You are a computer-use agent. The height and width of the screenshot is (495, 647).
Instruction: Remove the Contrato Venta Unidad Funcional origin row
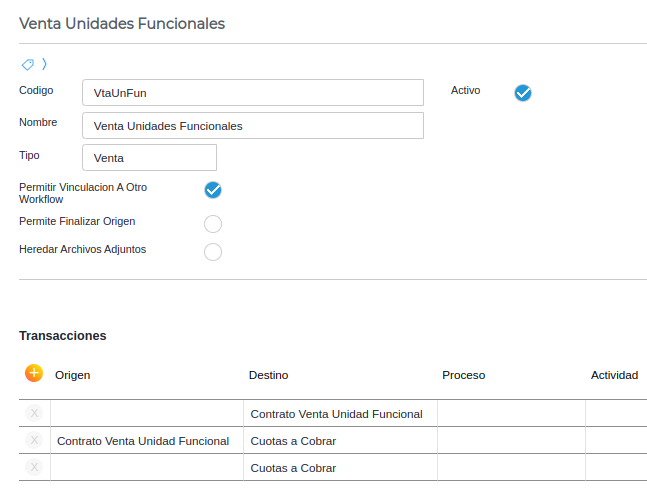click(34, 440)
